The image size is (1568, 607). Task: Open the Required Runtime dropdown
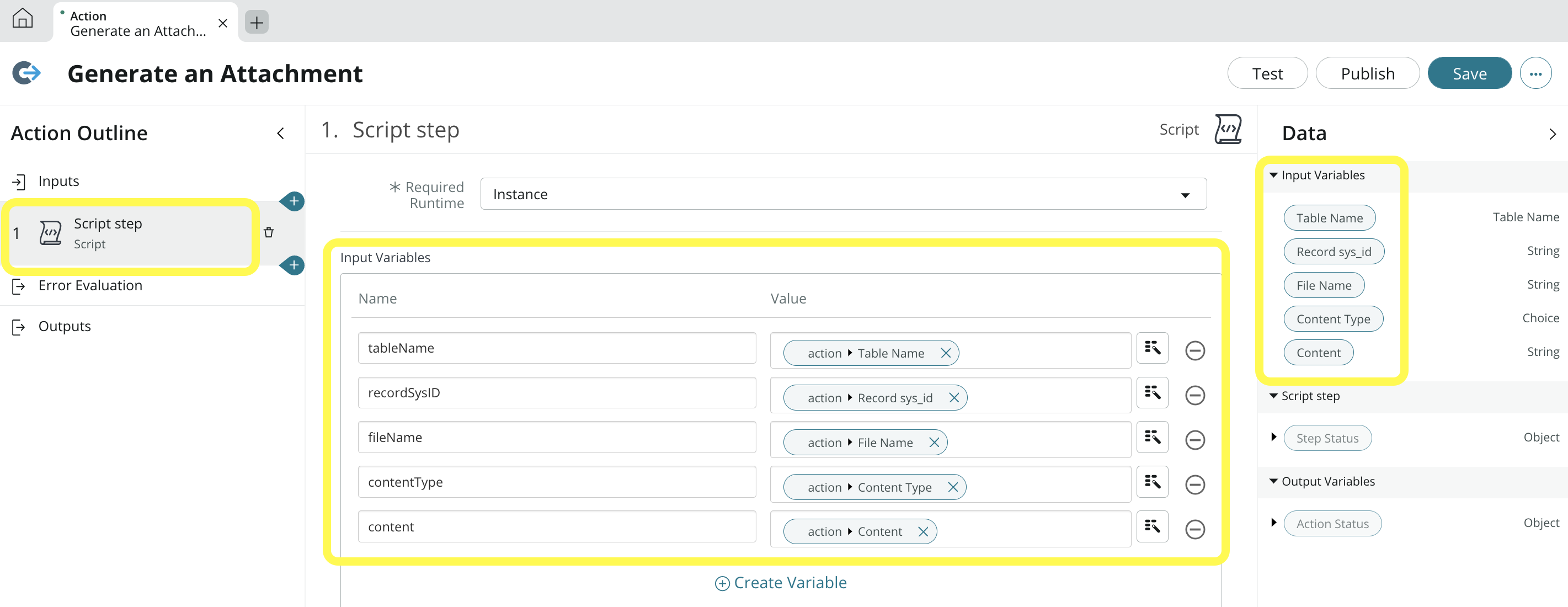pos(842,194)
